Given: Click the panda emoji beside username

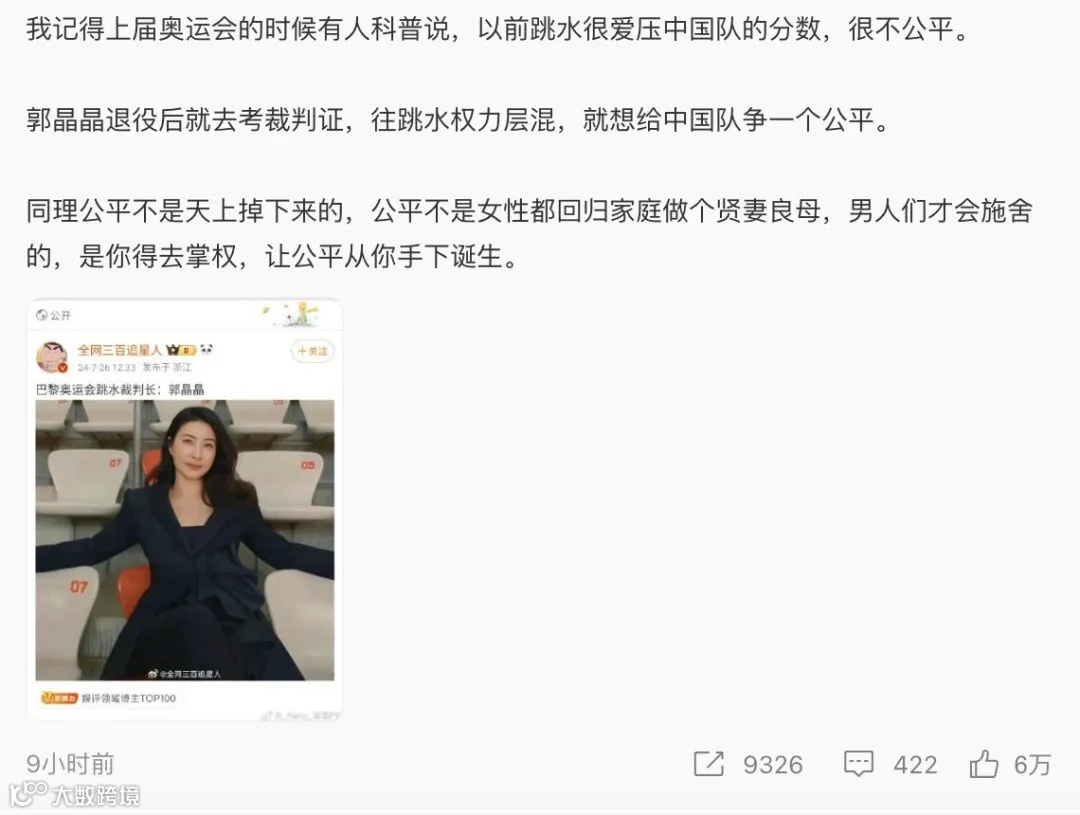Looking at the screenshot, I should [207, 349].
